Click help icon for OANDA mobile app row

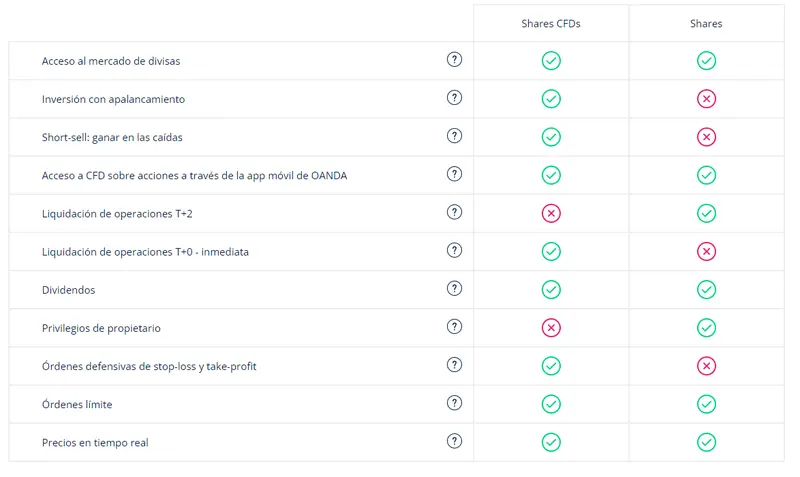click(454, 174)
